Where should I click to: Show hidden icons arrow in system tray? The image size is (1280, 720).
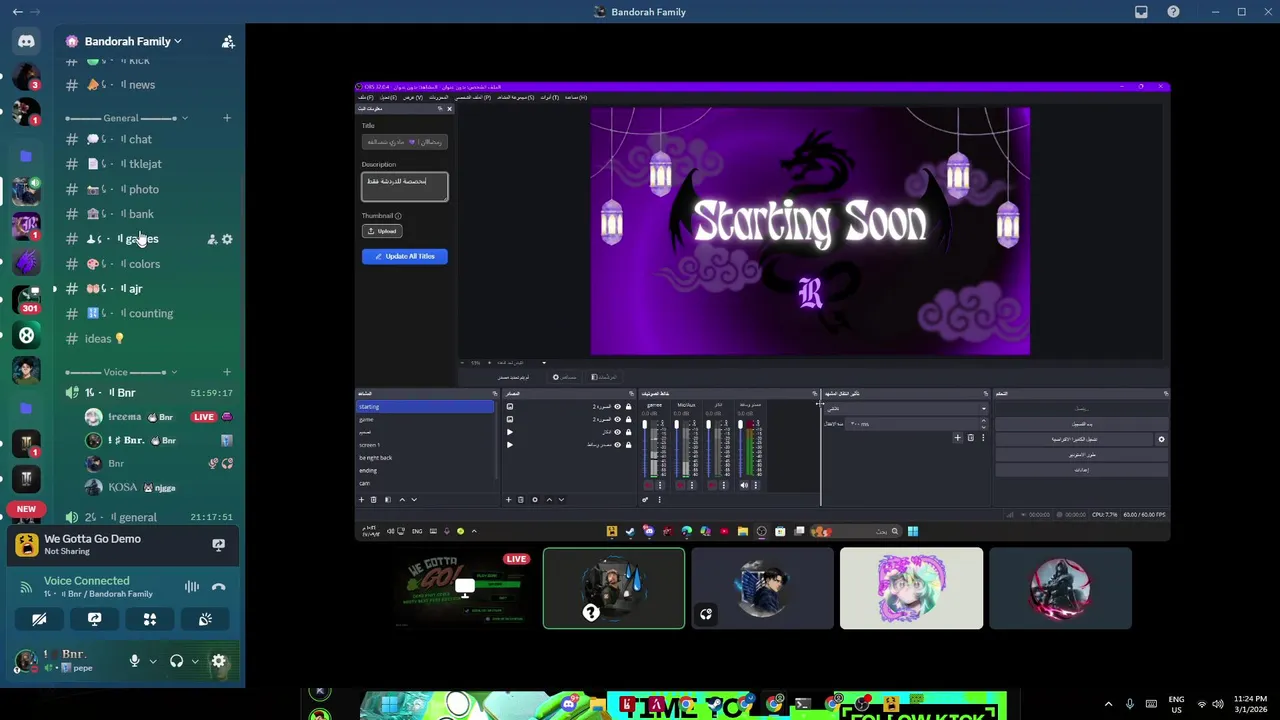1108,704
